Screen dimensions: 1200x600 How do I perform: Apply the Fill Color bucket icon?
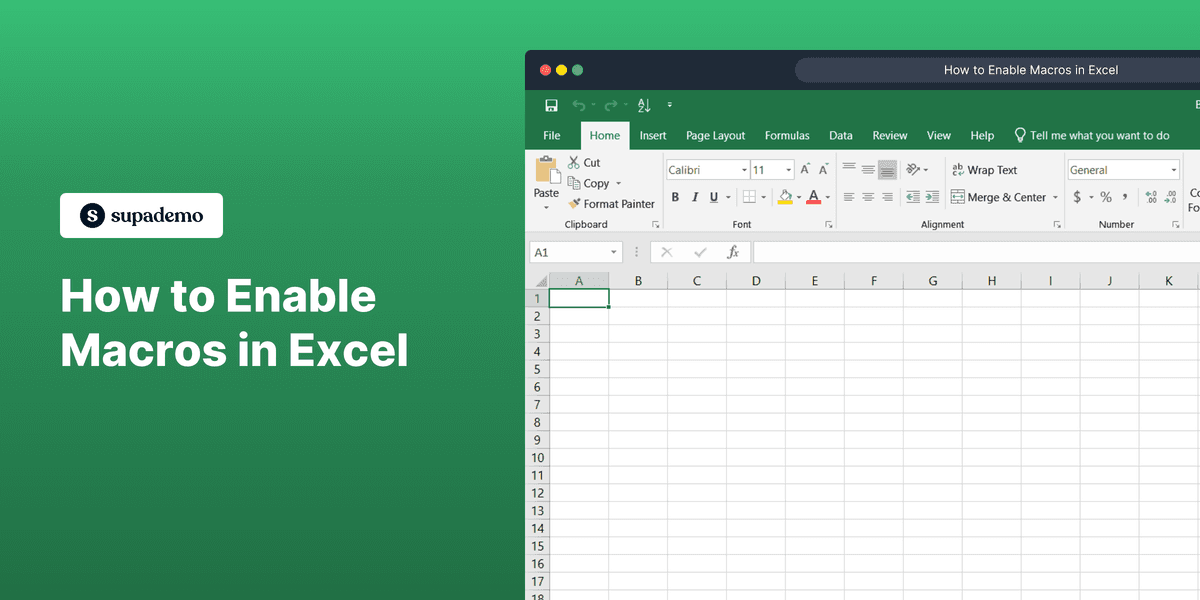click(x=786, y=197)
